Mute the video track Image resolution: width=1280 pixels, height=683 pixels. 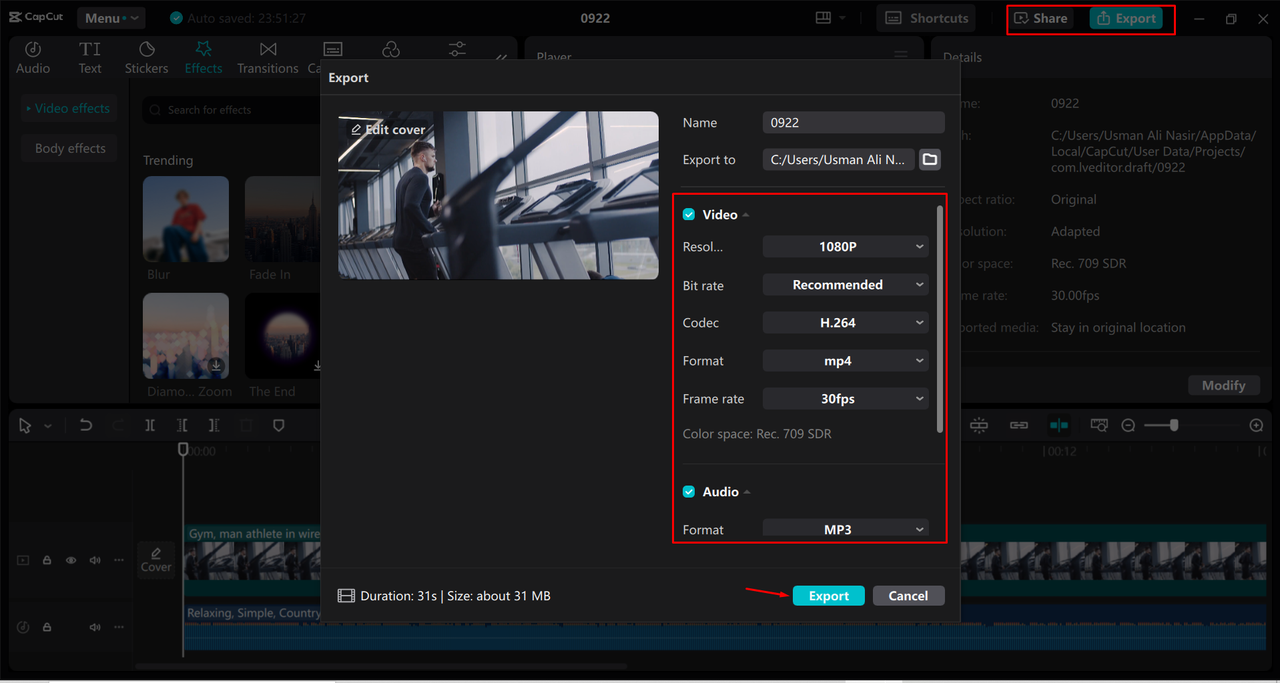pos(95,561)
